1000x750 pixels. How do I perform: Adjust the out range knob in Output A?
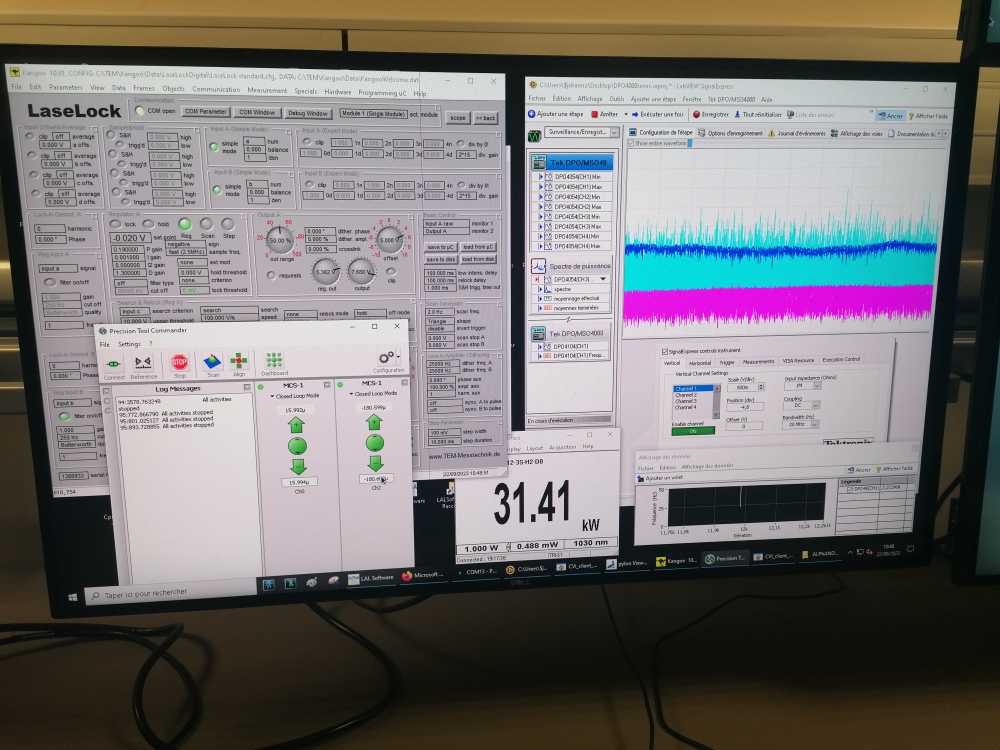pos(281,241)
